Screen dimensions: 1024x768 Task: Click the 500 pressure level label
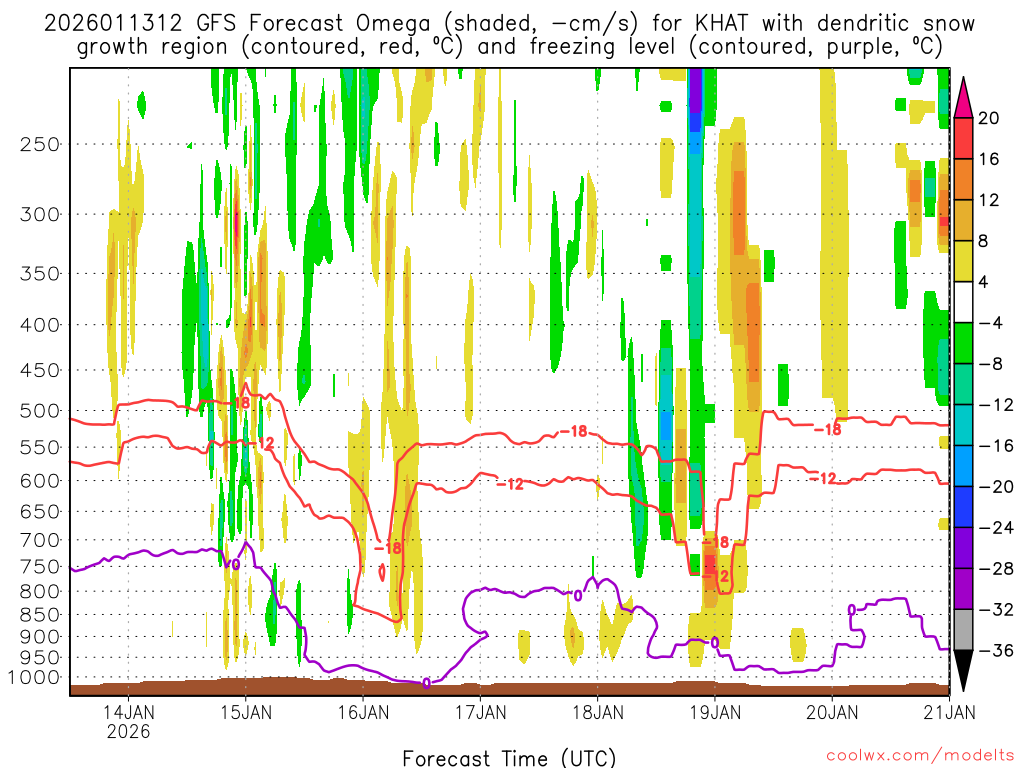coord(40,411)
